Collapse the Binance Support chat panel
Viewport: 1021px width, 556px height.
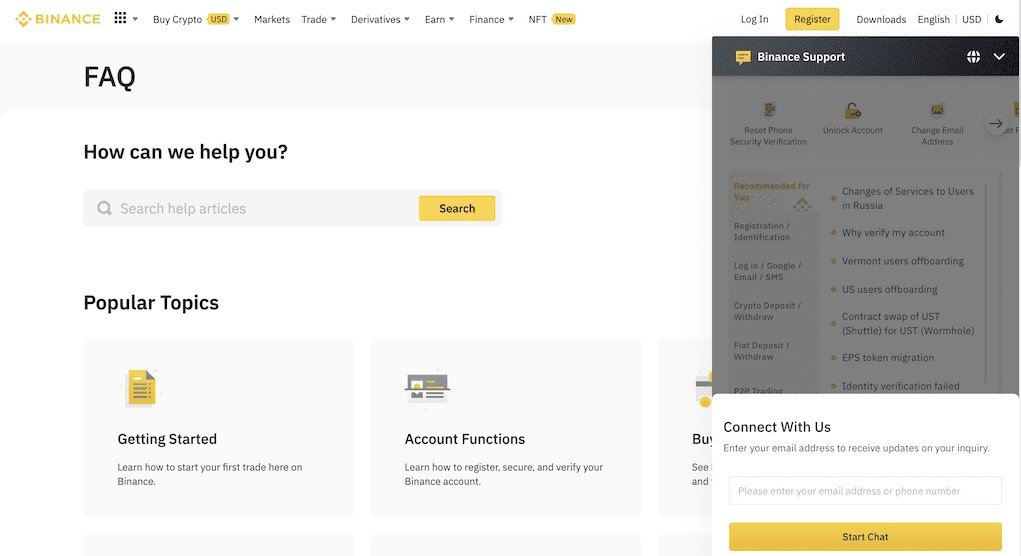point(999,57)
